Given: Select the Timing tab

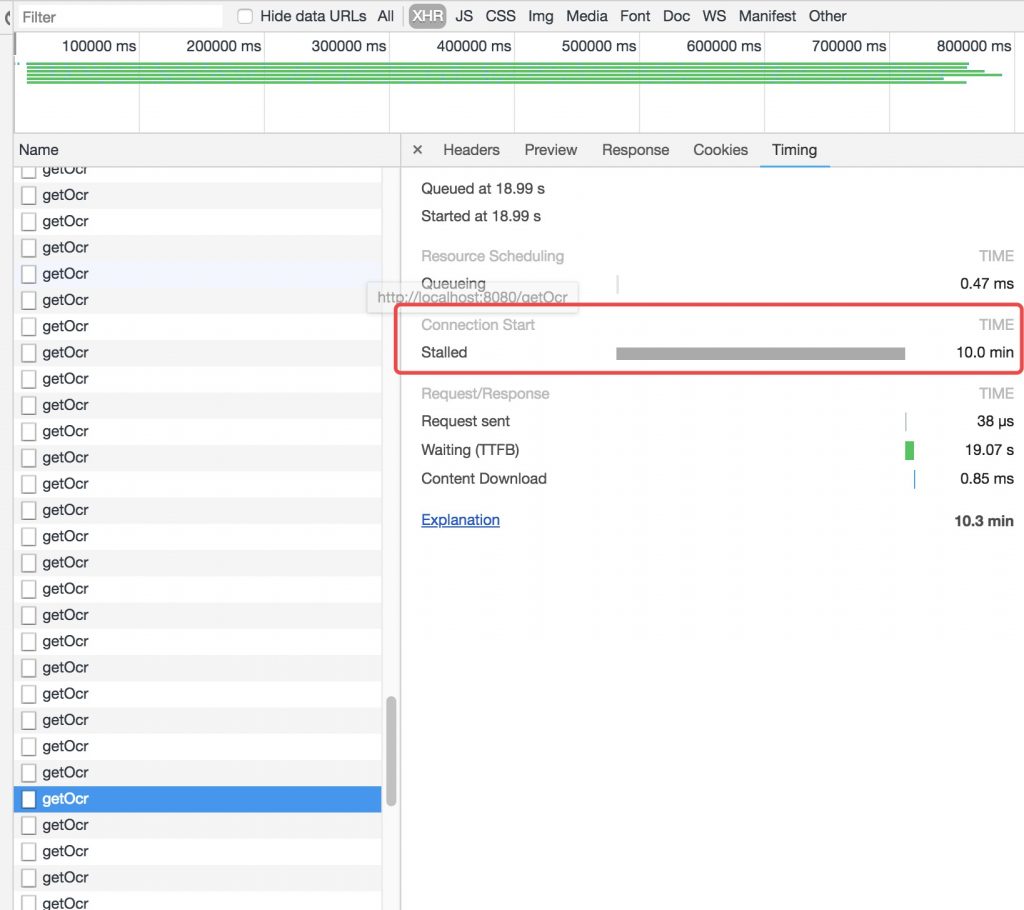Looking at the screenshot, I should 794,150.
